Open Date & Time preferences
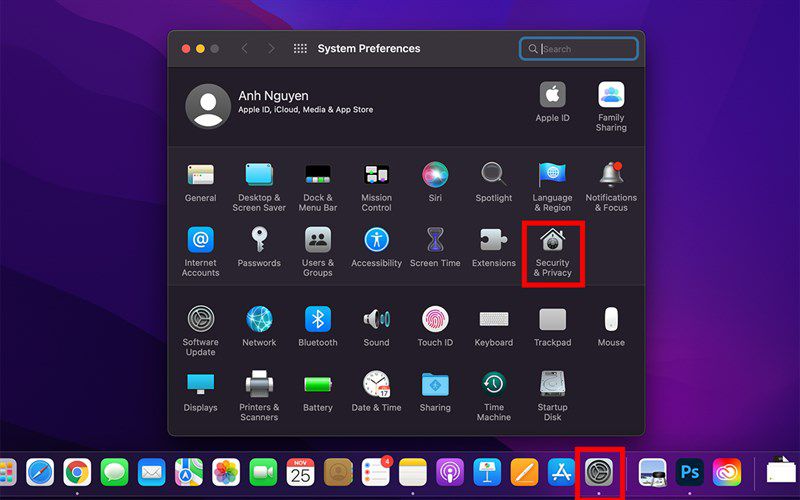Screen dimensions: 800x500 click(x=377, y=391)
